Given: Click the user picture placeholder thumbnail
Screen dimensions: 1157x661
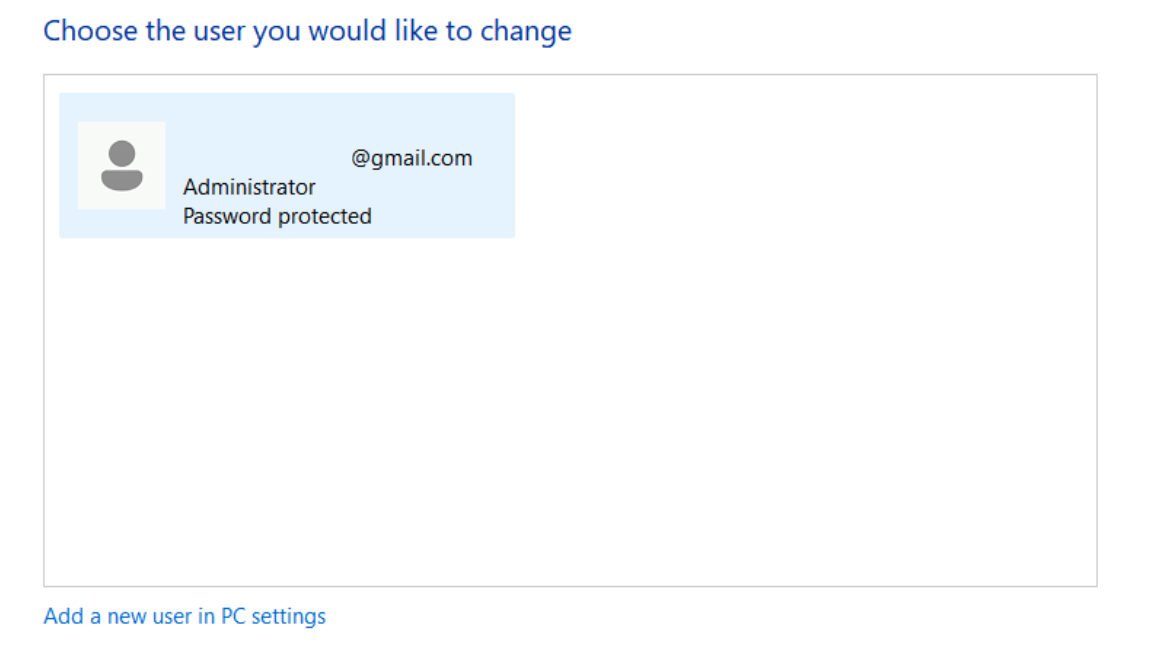Looking at the screenshot, I should (121, 165).
